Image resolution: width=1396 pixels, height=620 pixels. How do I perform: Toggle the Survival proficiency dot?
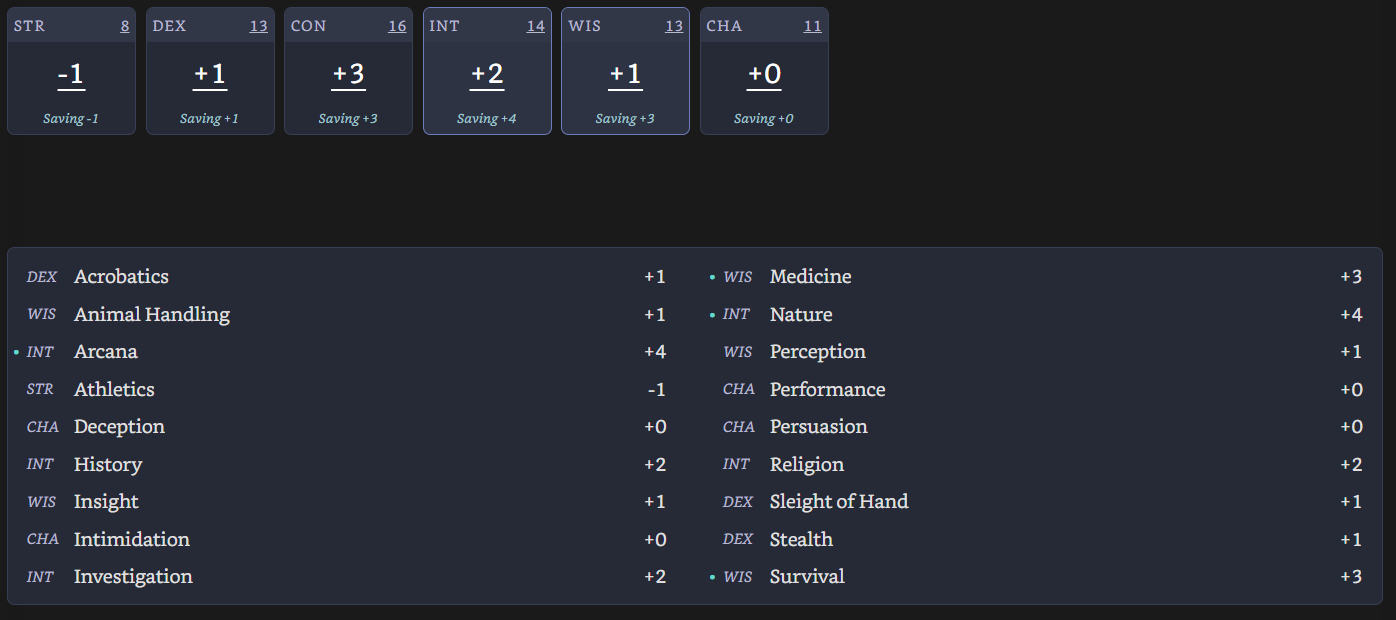click(712, 577)
